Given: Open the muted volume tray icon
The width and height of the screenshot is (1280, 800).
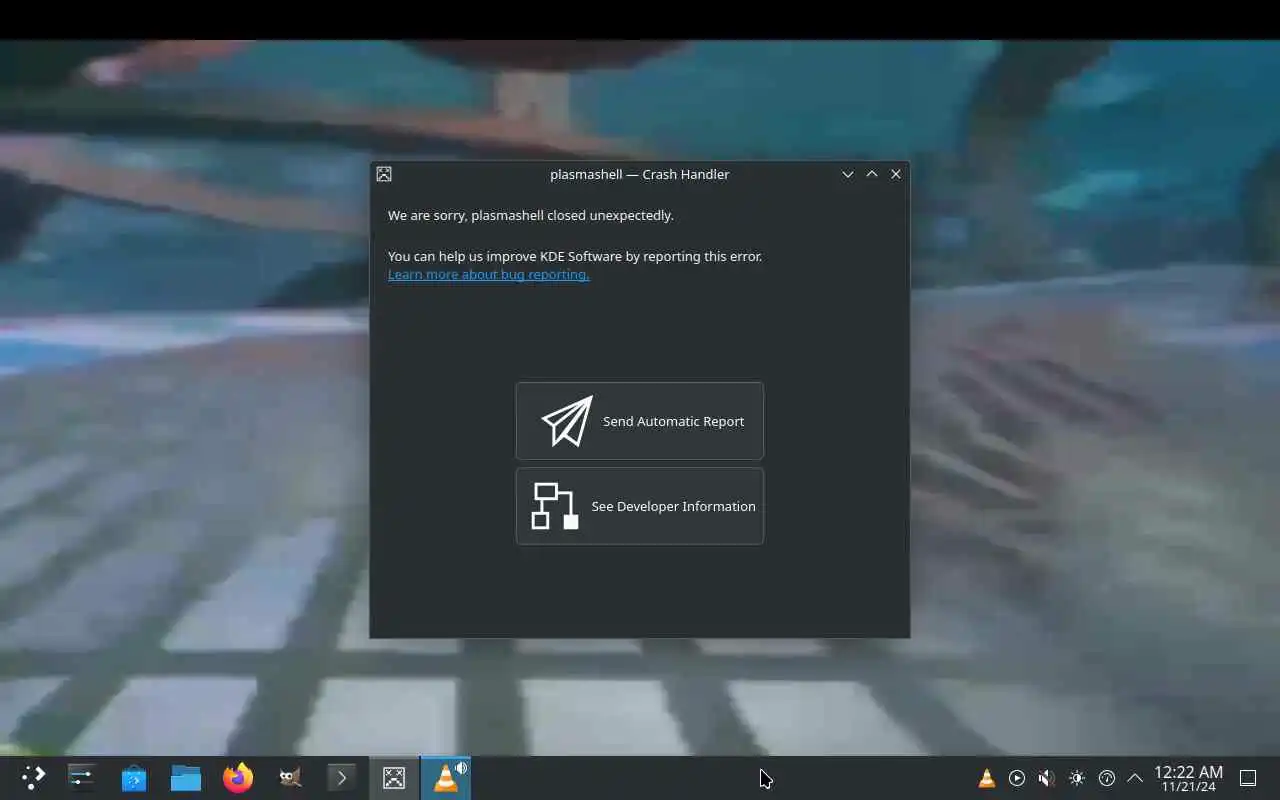Looking at the screenshot, I should pyautogui.click(x=1046, y=778).
